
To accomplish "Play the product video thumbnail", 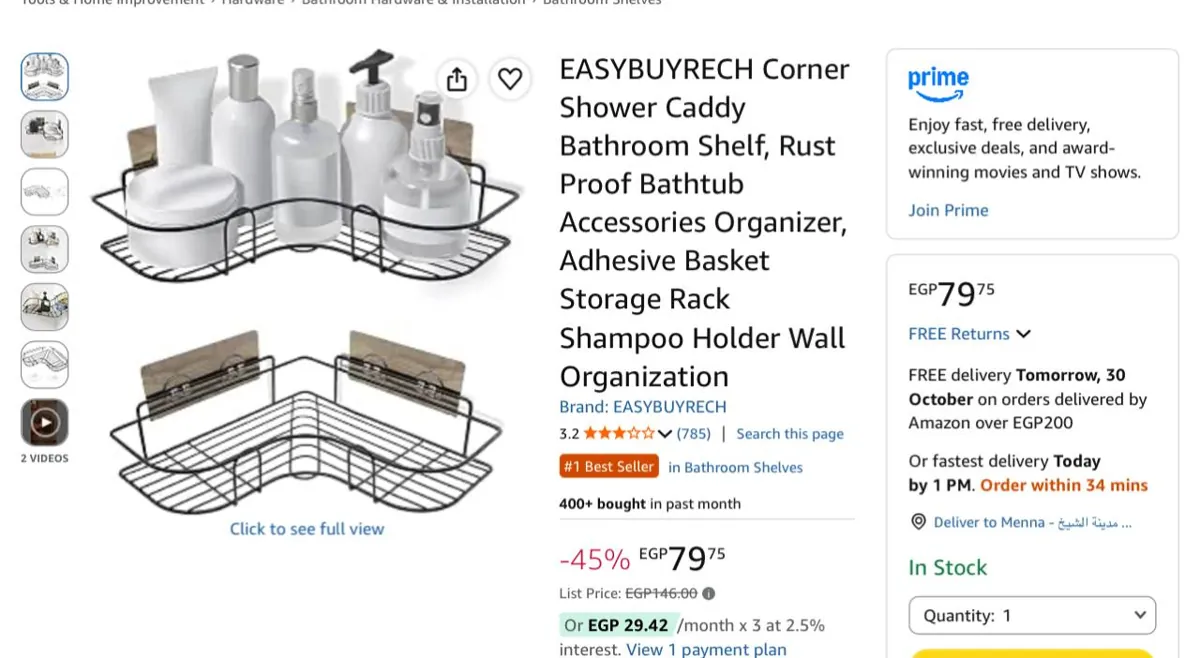I will pyautogui.click(x=45, y=422).
